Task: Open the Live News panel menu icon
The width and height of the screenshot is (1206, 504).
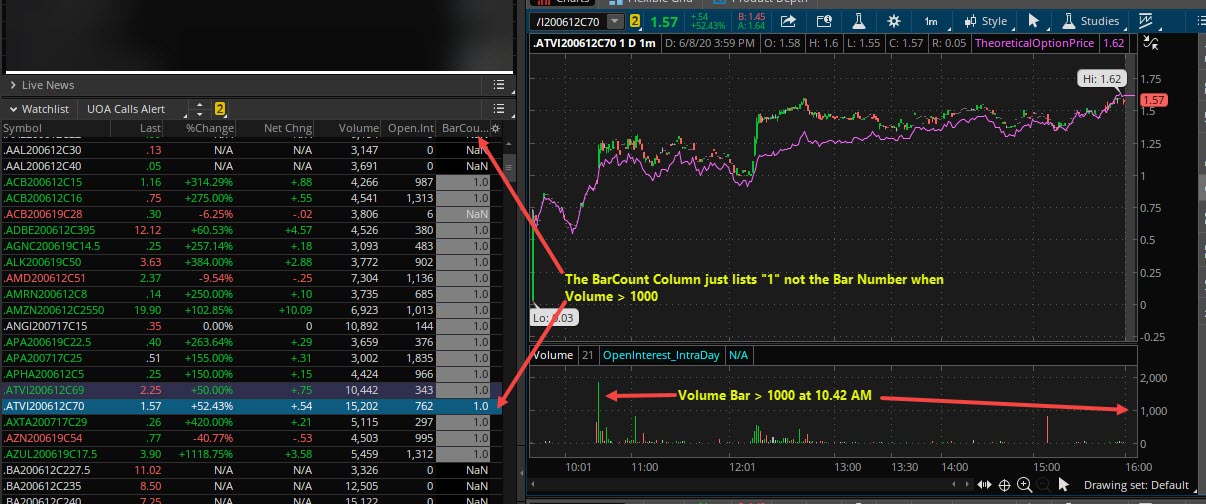Action: point(498,86)
